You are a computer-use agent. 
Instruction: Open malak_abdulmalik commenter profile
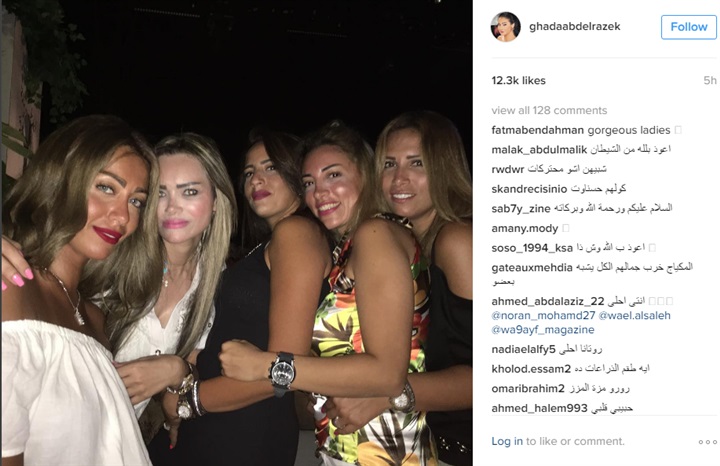click(x=539, y=150)
